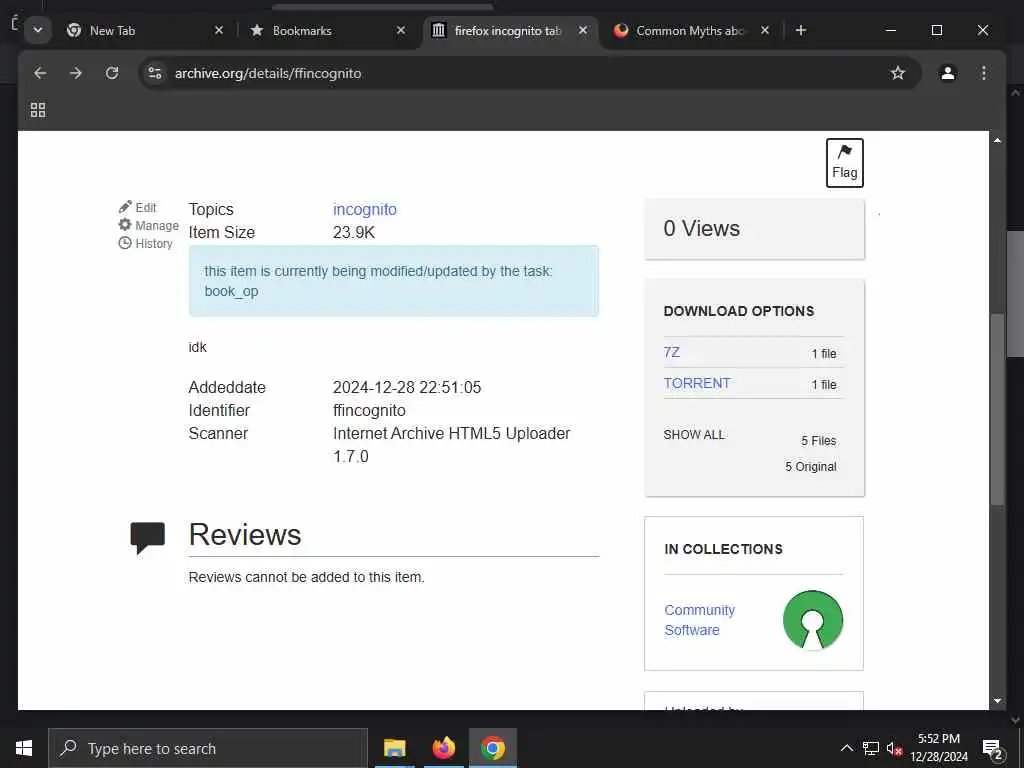1024x768 pixels.
Task: Open the Edit item link
Action: (x=138, y=207)
